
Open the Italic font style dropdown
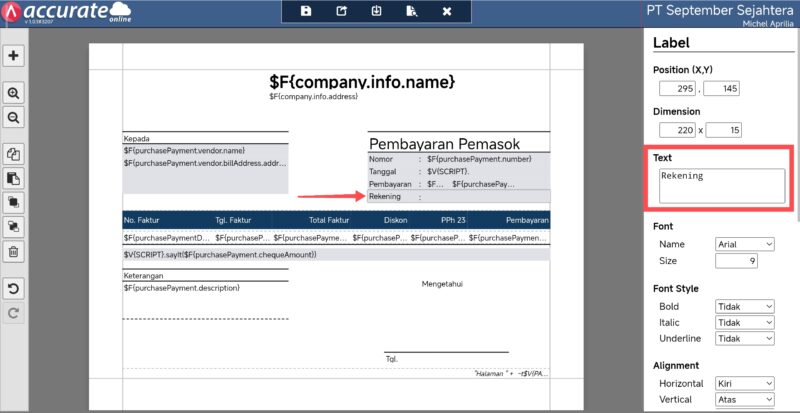click(x=745, y=323)
